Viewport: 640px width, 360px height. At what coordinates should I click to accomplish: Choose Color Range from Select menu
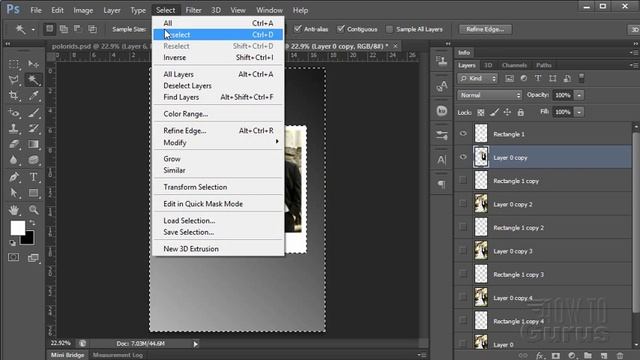click(218, 114)
